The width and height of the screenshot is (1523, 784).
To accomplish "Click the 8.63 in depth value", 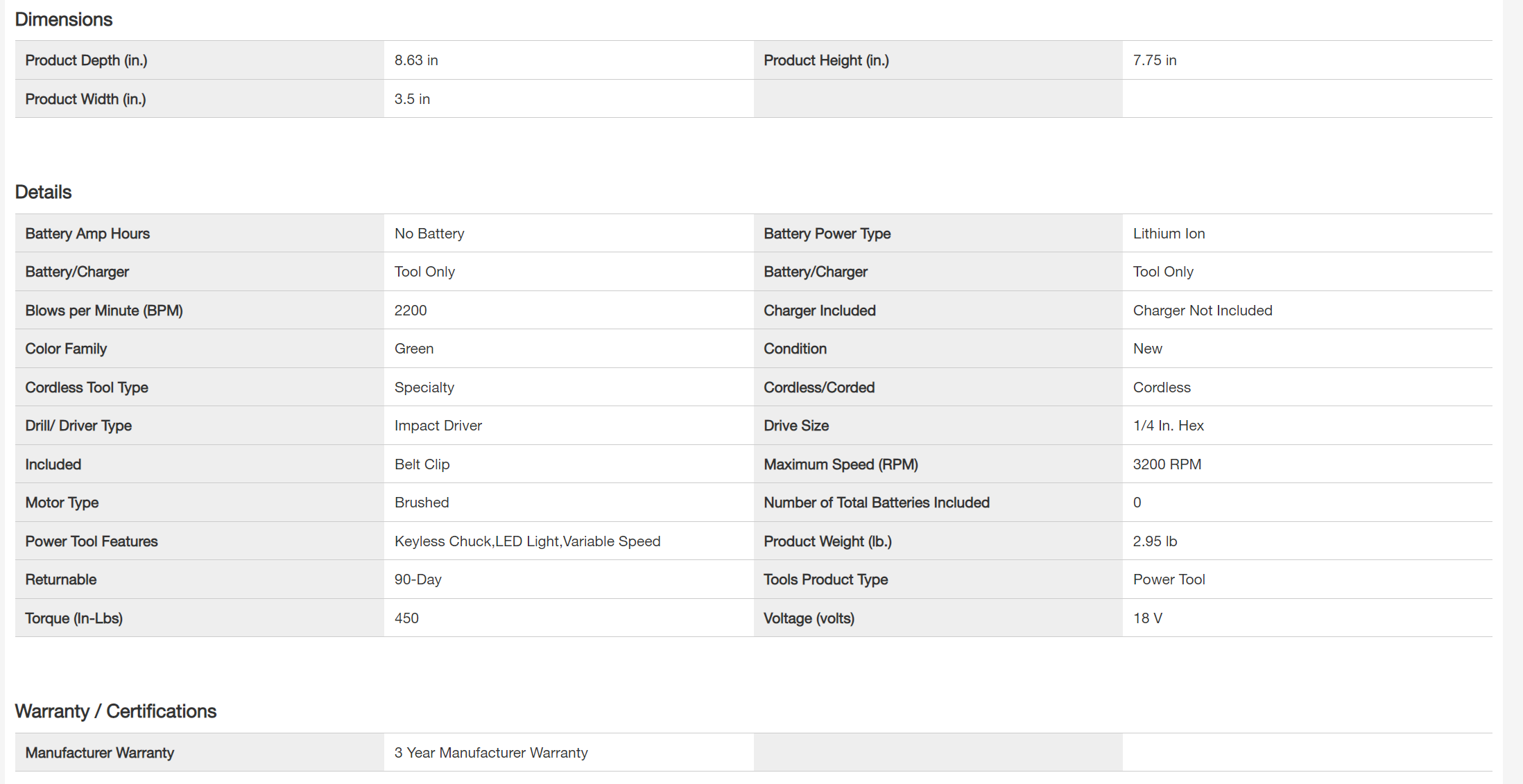I will click(x=416, y=60).
